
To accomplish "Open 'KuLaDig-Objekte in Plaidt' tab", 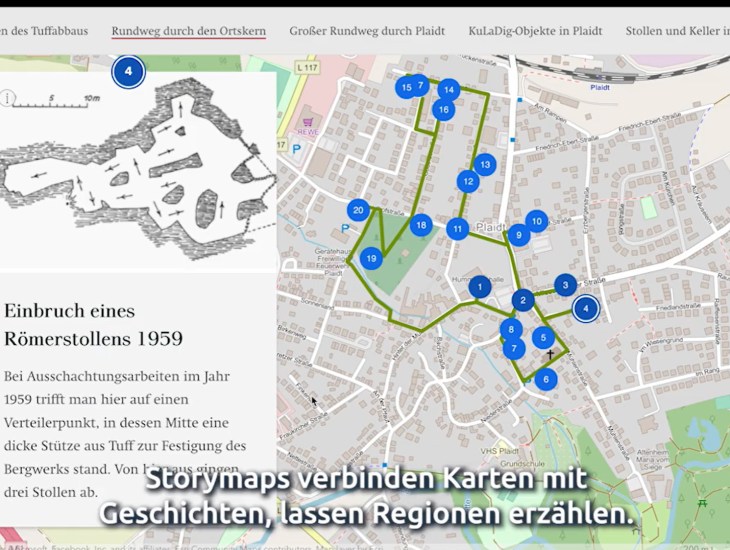I will click(x=535, y=31).
